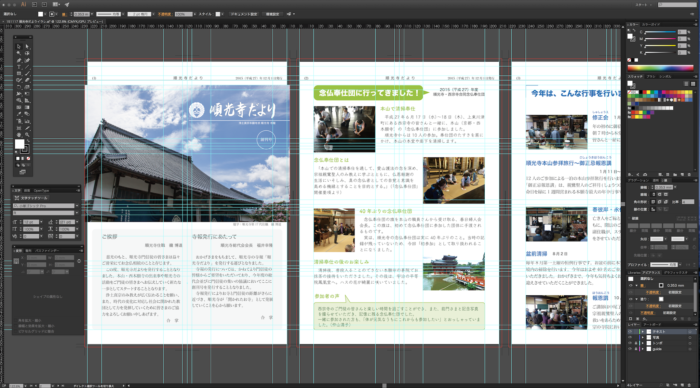Screen dimensions: 700x388
Task: Click the stroke weight field showing 0.353 mm
Action: 663,187
